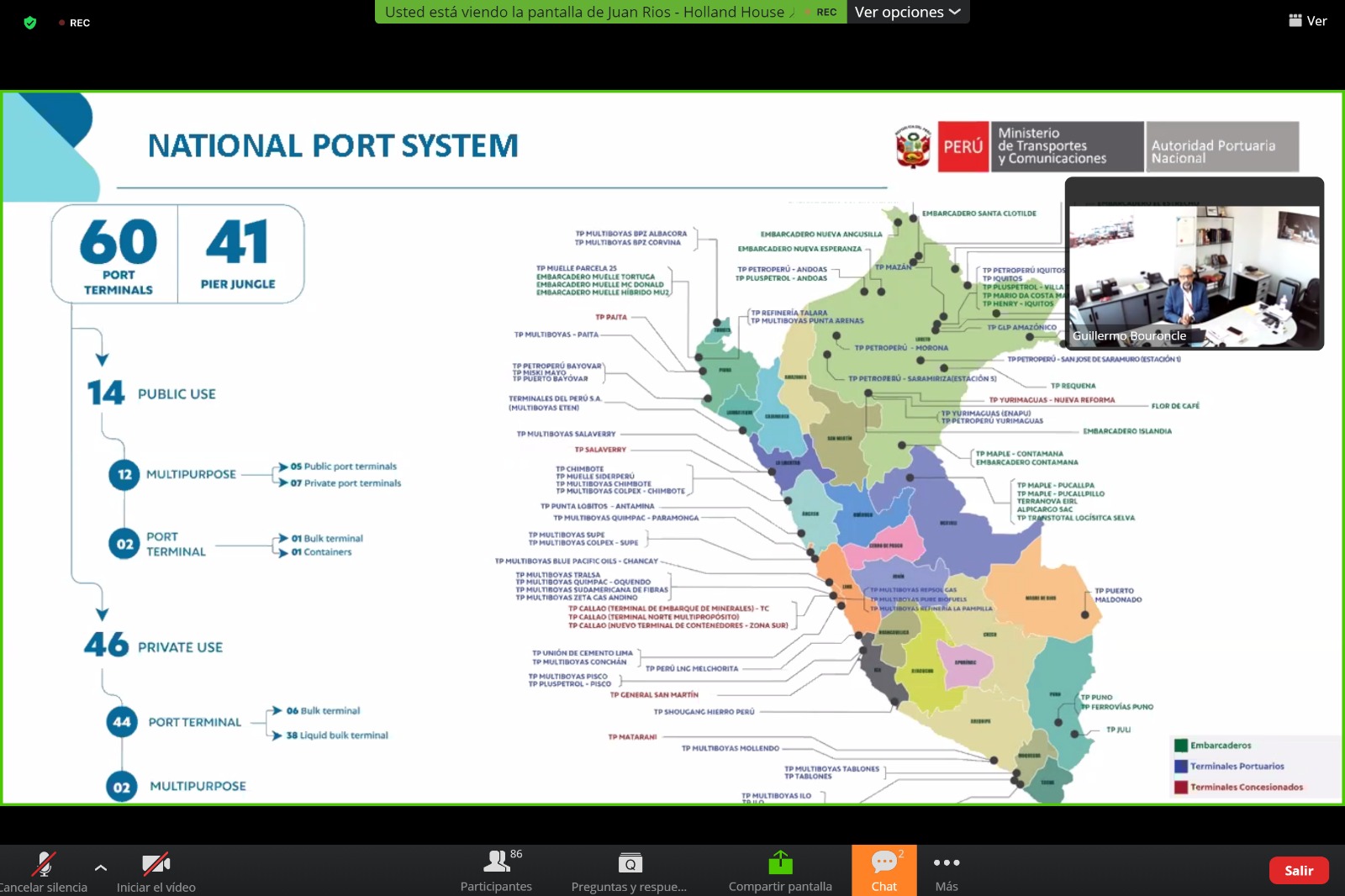Click the TP MATARANI map label
The width and height of the screenshot is (1345, 896).
click(x=632, y=737)
